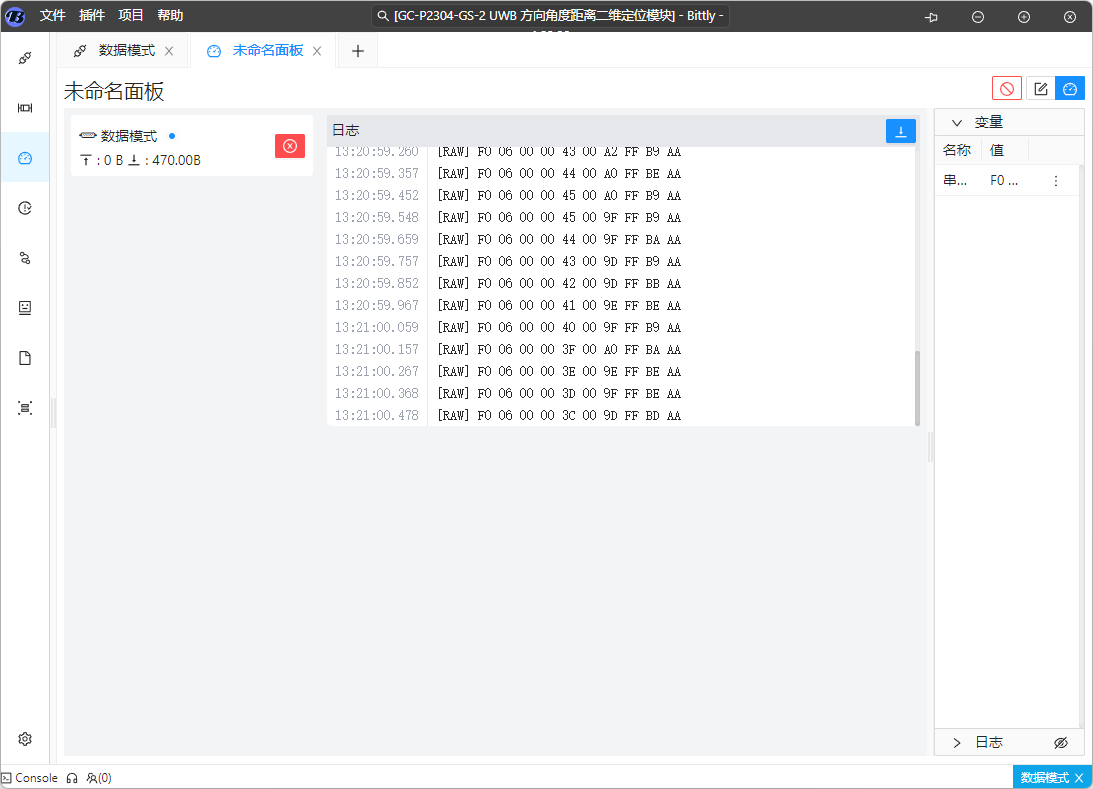The width and height of the screenshot is (1093, 789).
Task: Click the title search box
Action: (x=548, y=16)
